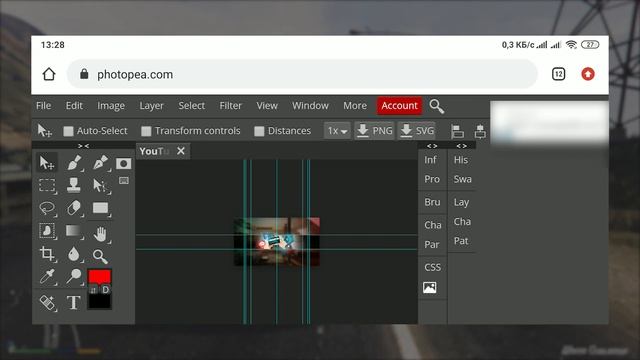The height and width of the screenshot is (360, 640).
Task: Enable the Transform controls checkbox
Action: (x=146, y=131)
